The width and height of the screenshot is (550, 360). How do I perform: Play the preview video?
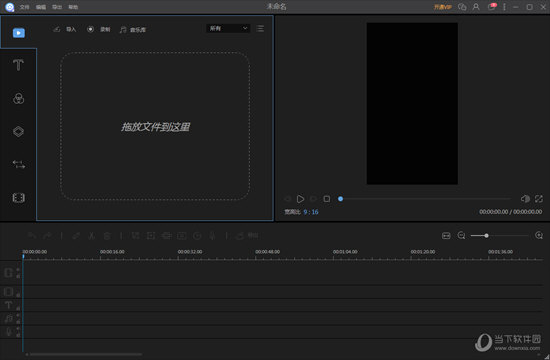tap(300, 199)
